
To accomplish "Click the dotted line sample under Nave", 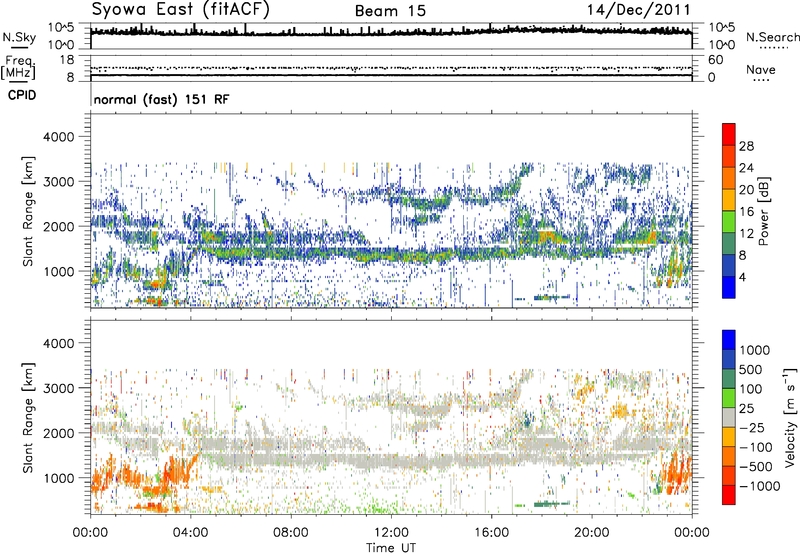I will 761,80.
